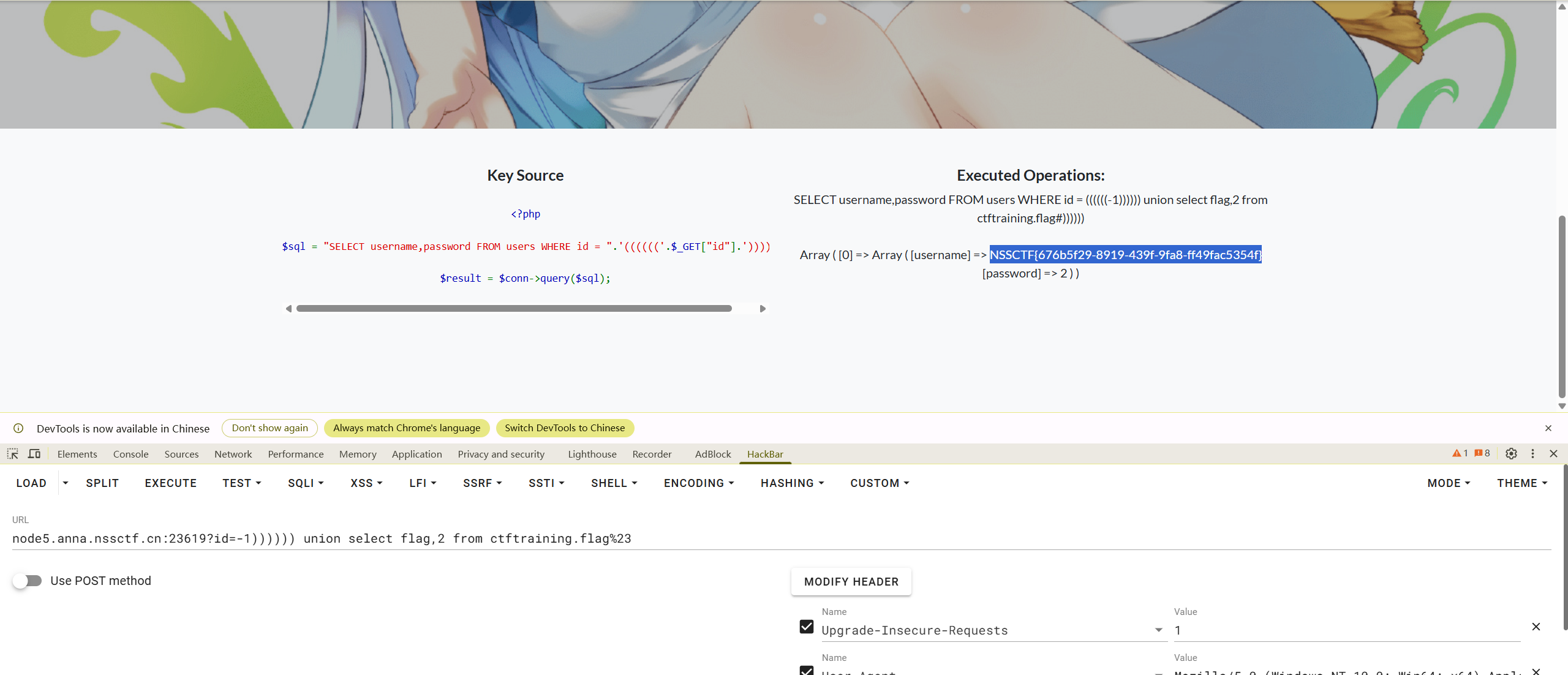The height and width of the screenshot is (675, 1568).
Task: Uncheck the User-Agent header checkbox
Action: [806, 670]
